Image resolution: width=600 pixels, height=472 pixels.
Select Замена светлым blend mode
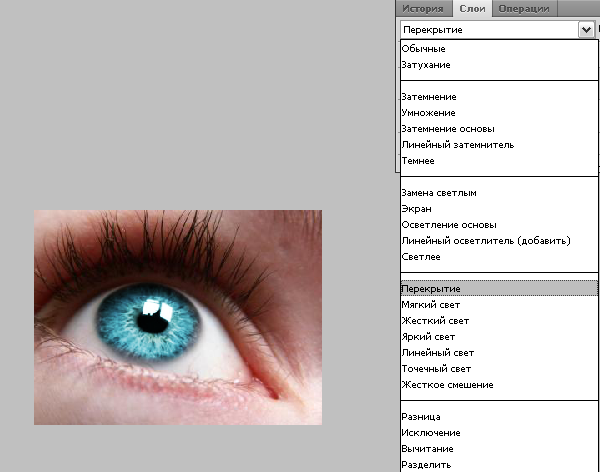(x=438, y=193)
